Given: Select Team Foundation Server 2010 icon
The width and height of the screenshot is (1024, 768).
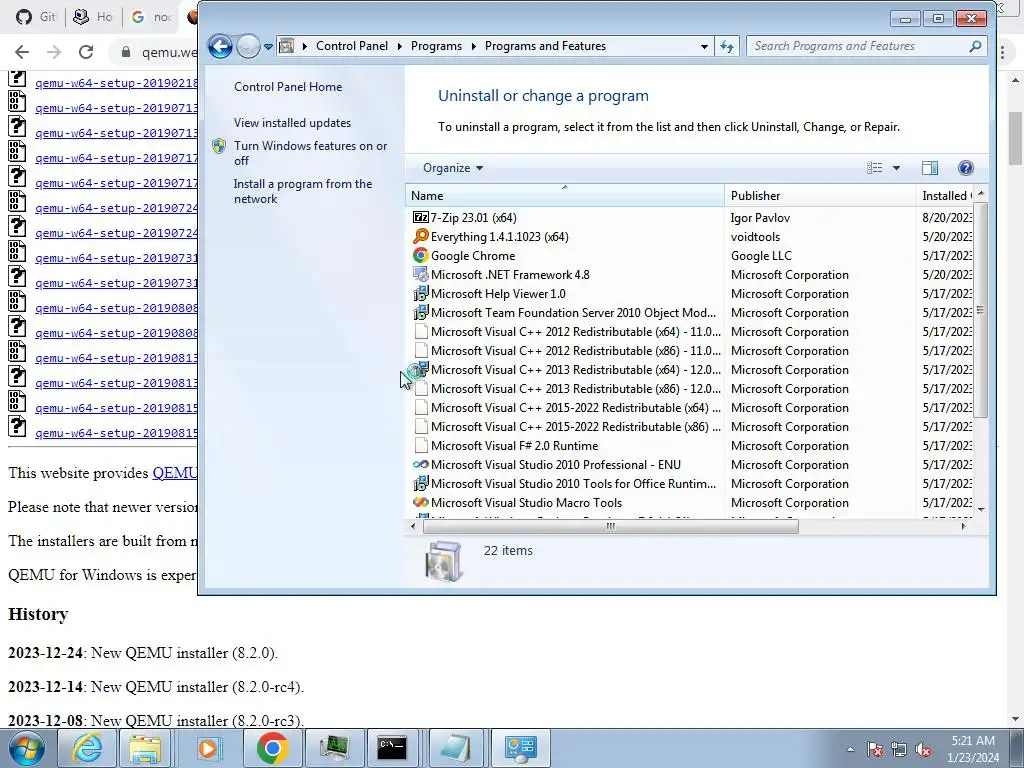Looking at the screenshot, I should point(421,312).
